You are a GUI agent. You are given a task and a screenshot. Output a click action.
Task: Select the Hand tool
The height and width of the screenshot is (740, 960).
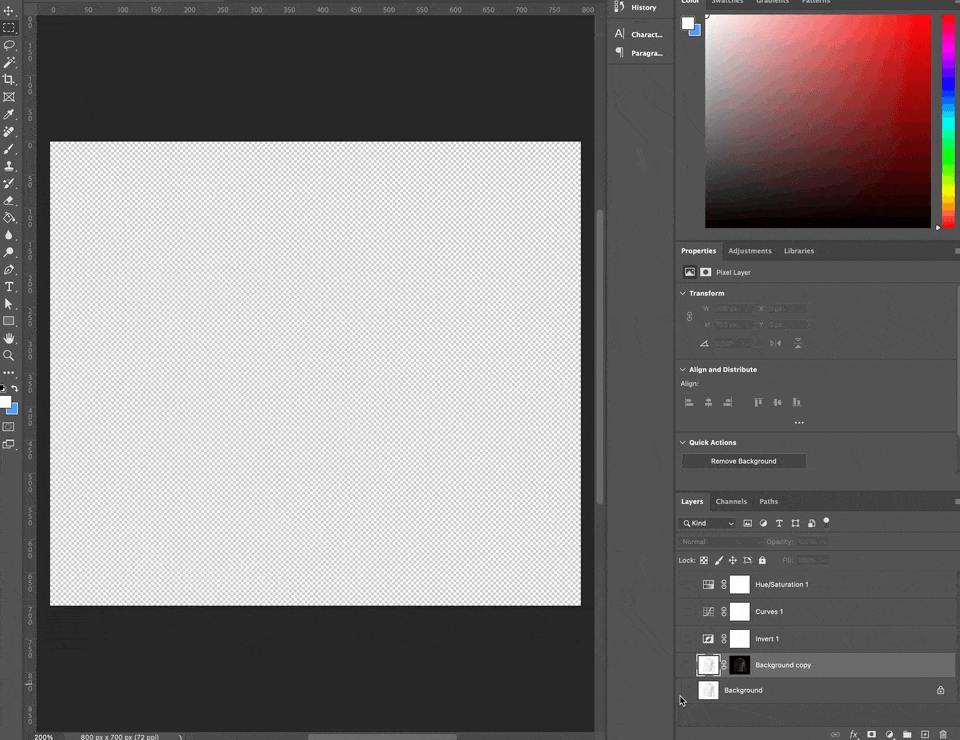[9, 338]
